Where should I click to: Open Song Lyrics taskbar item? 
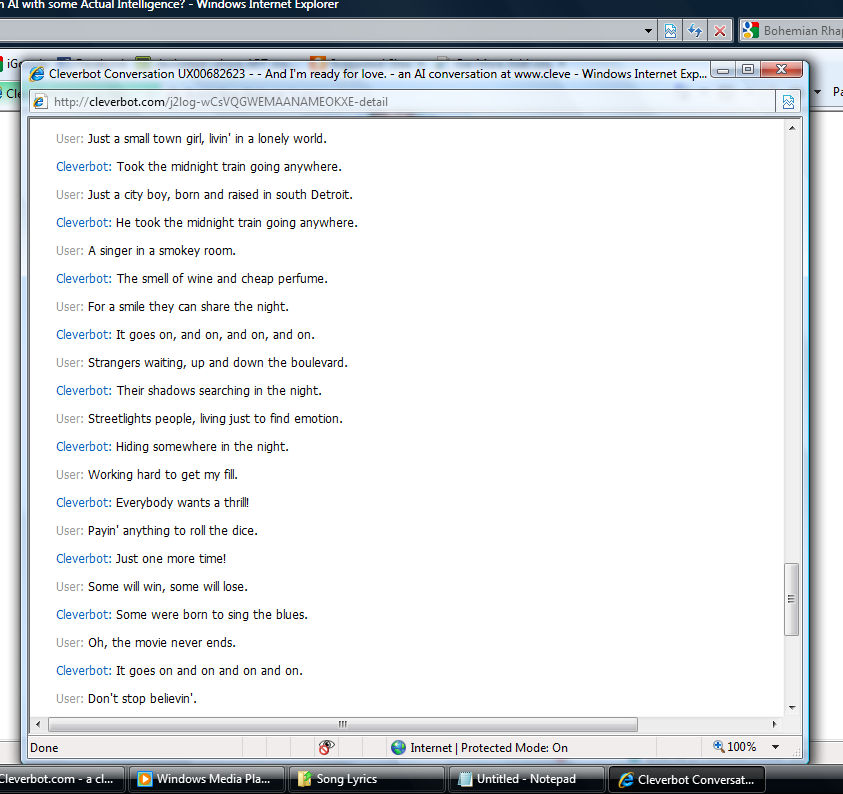click(366, 779)
